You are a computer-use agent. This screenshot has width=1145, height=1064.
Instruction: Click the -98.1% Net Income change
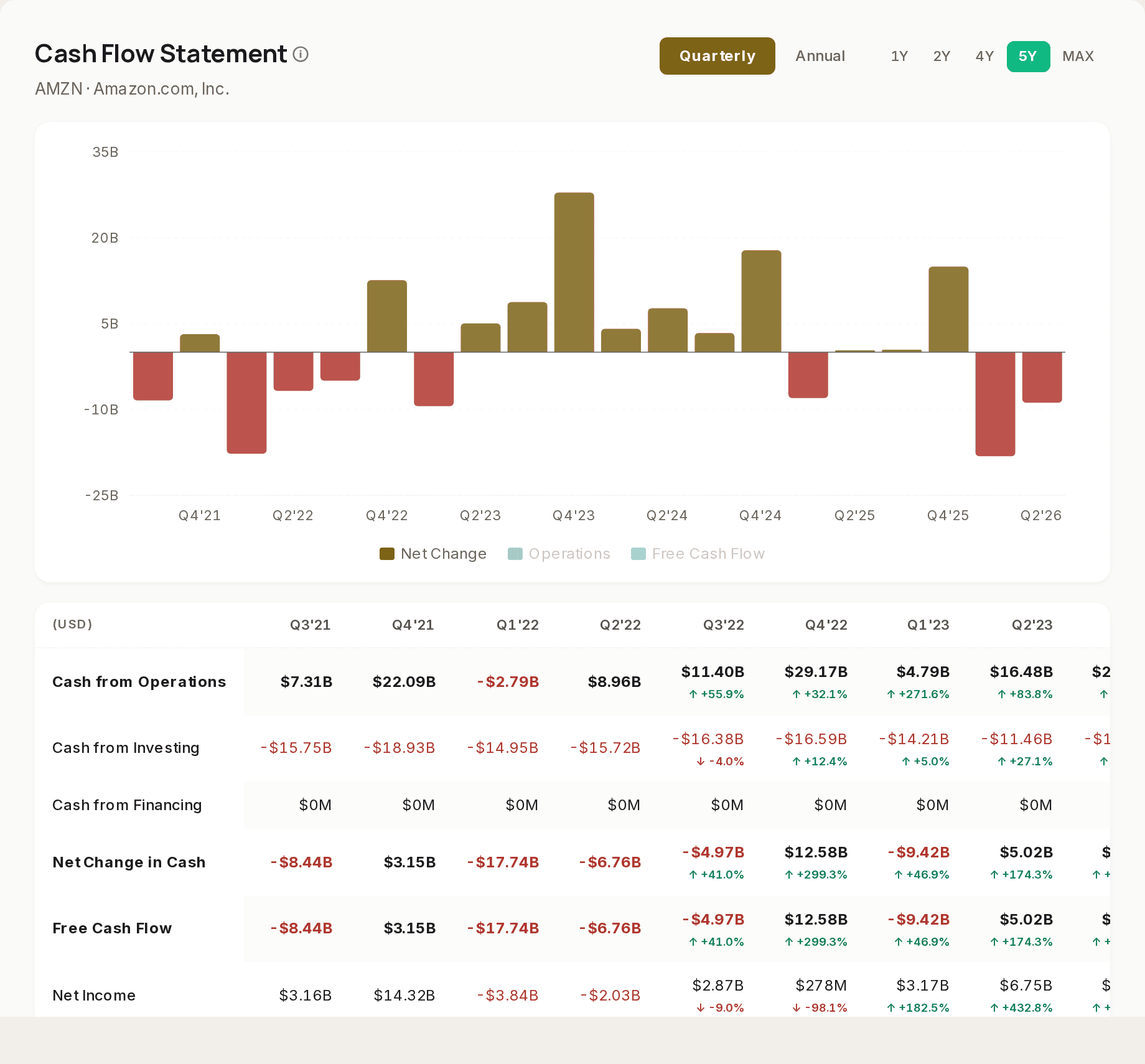(x=820, y=1008)
